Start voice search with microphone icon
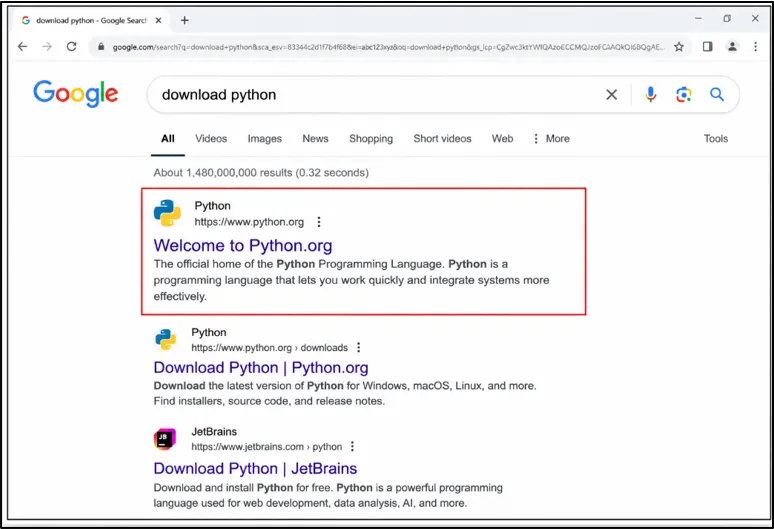Viewport: 774px width, 529px height. tap(651, 94)
